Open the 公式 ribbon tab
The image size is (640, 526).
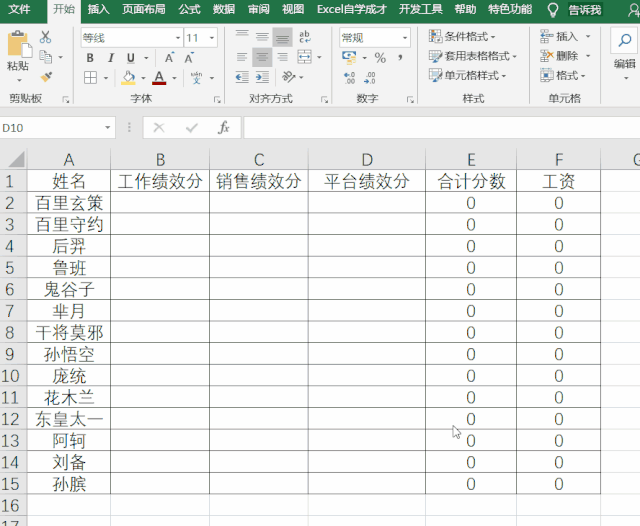189,9
